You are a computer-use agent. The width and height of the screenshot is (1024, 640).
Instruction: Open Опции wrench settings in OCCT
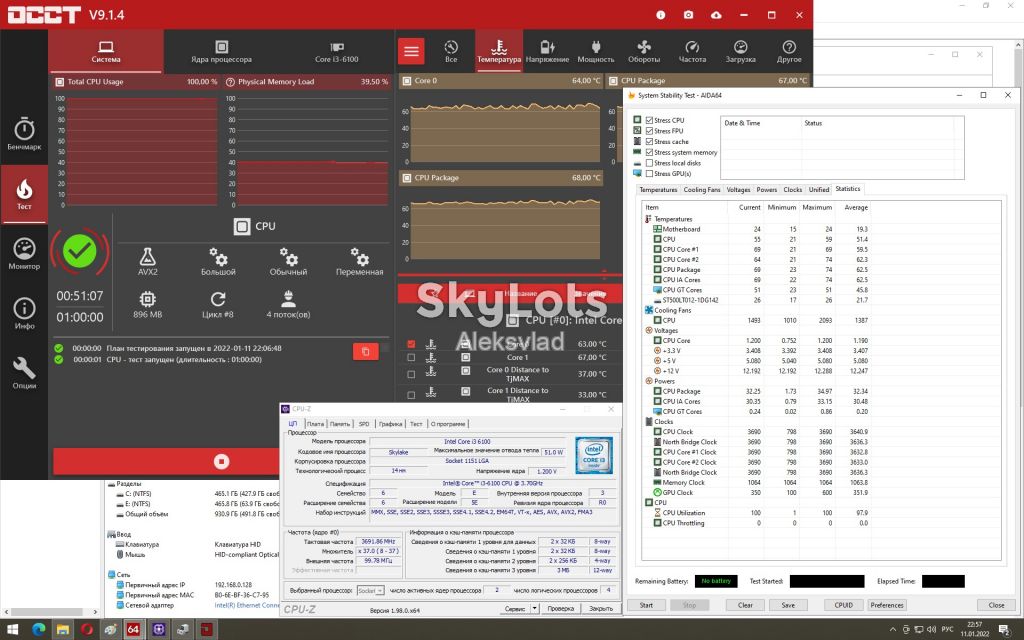pos(24,373)
